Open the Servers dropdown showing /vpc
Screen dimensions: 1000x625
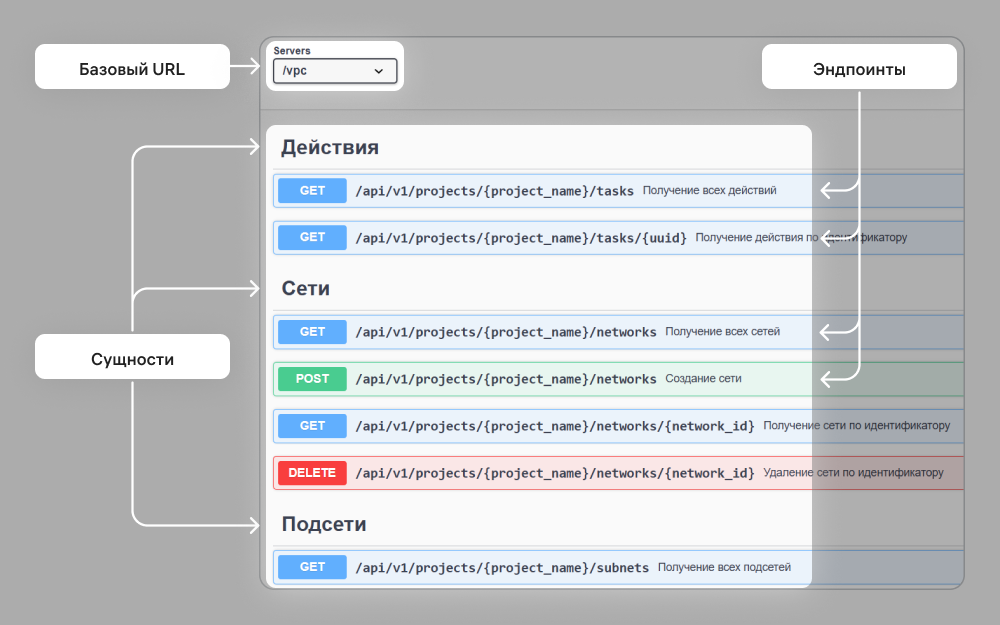tap(334, 71)
